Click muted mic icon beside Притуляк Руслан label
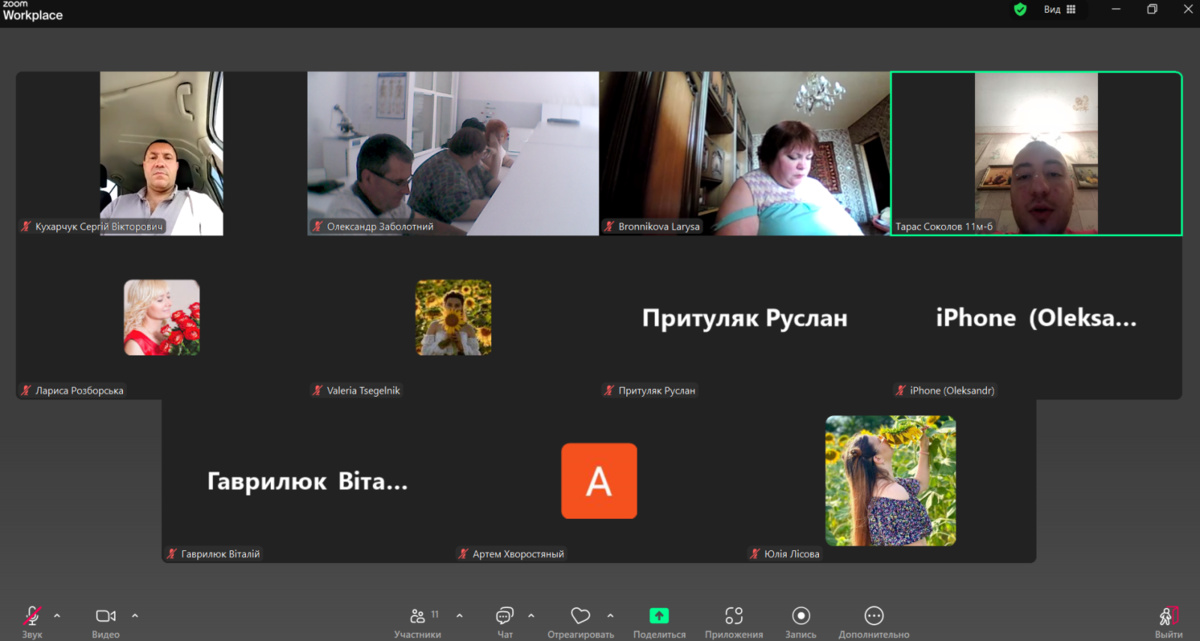Viewport: 1200px width, 641px height. pos(609,391)
